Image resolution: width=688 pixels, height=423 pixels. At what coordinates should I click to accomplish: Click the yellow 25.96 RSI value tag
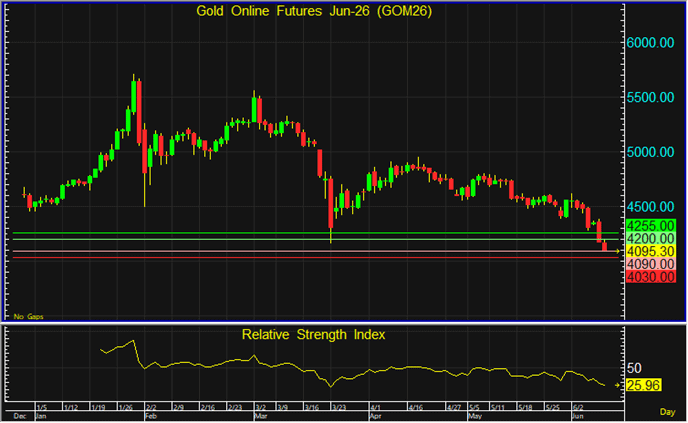pos(643,385)
